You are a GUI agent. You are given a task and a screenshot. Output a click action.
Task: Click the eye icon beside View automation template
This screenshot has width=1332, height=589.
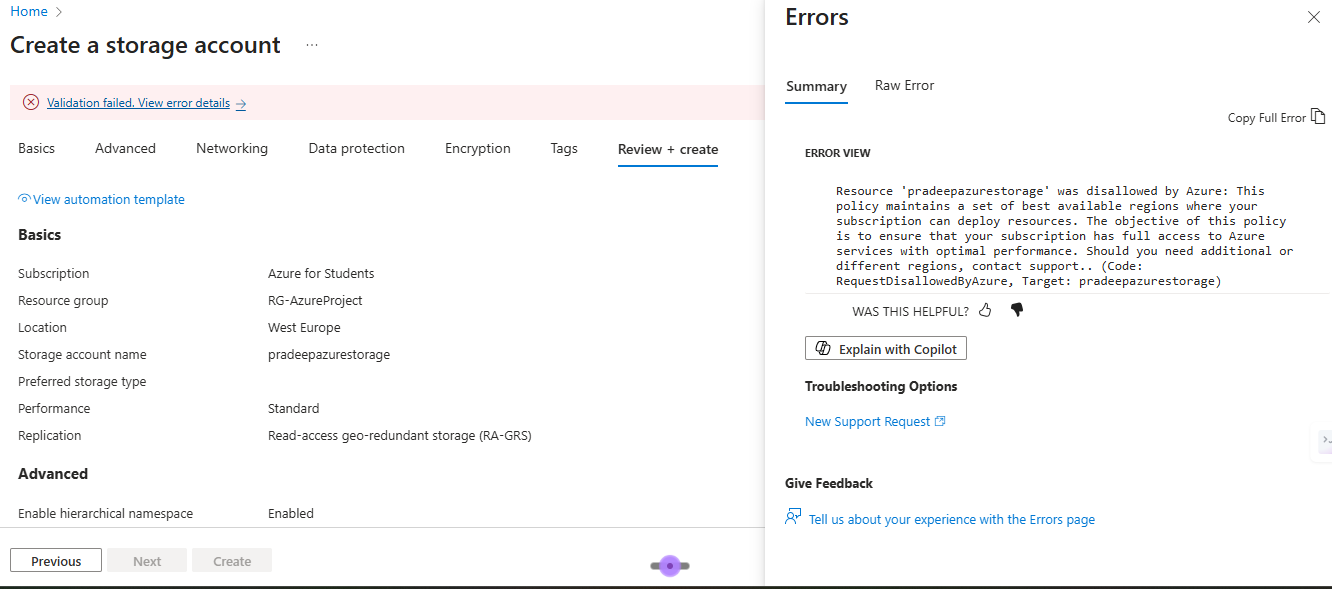pyautogui.click(x=25, y=199)
